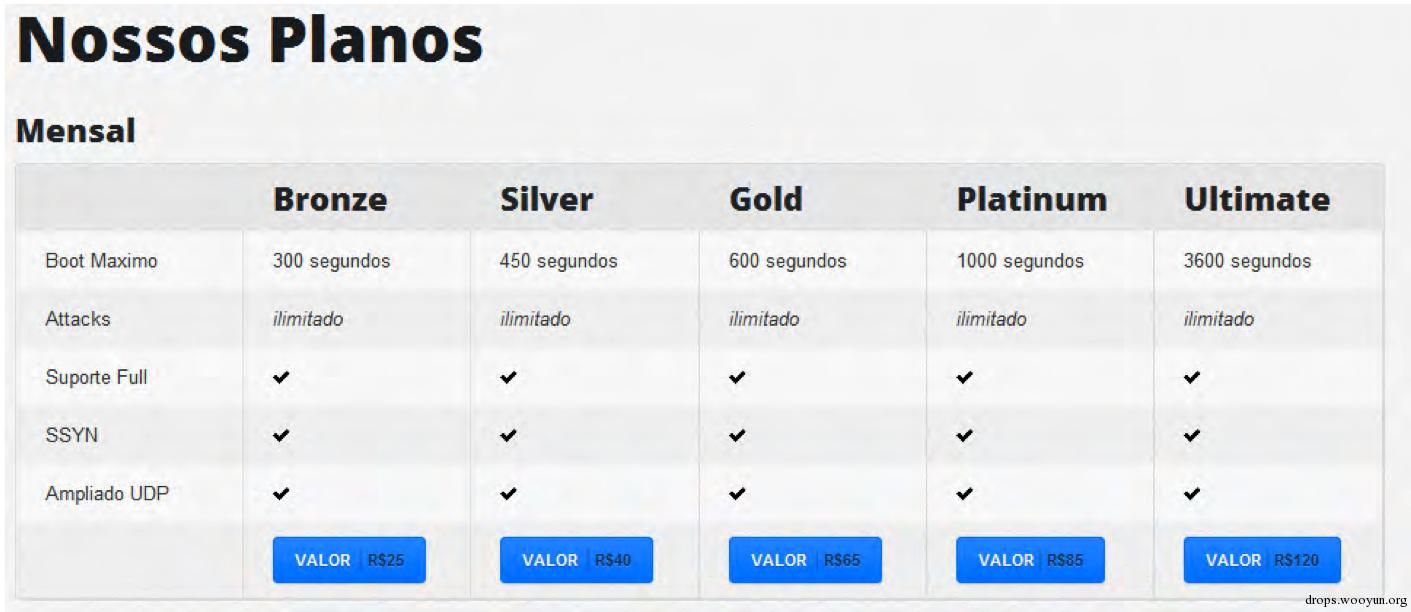This screenshot has height=612, width=1411.
Task: Click the Platinum 1000 segundos cell
Action: click(1020, 261)
